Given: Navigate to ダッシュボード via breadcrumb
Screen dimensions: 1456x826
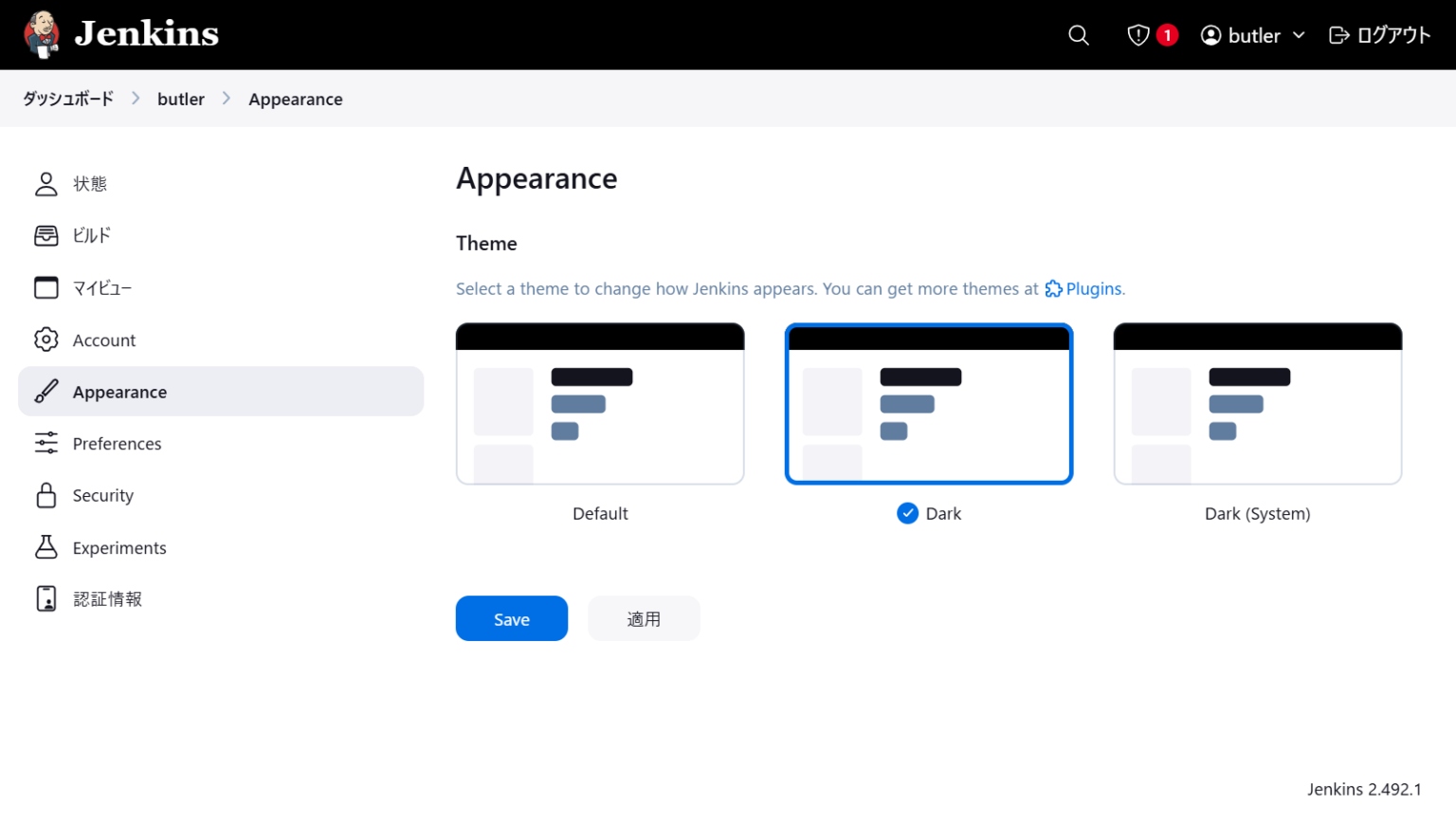Looking at the screenshot, I should click(67, 98).
